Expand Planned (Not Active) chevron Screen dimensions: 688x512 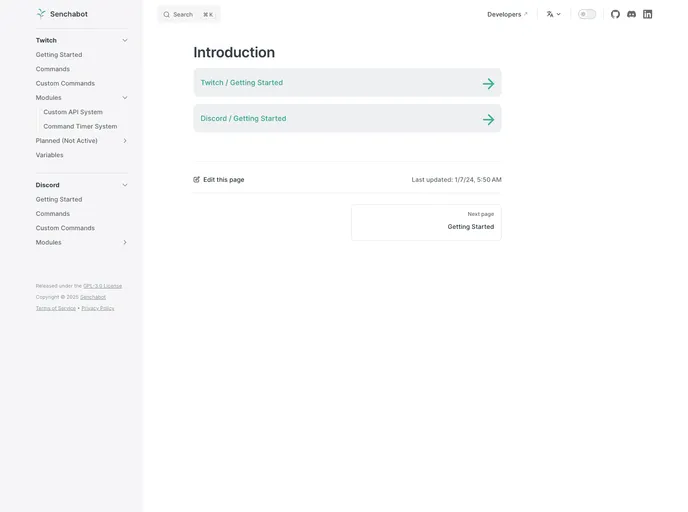point(125,141)
